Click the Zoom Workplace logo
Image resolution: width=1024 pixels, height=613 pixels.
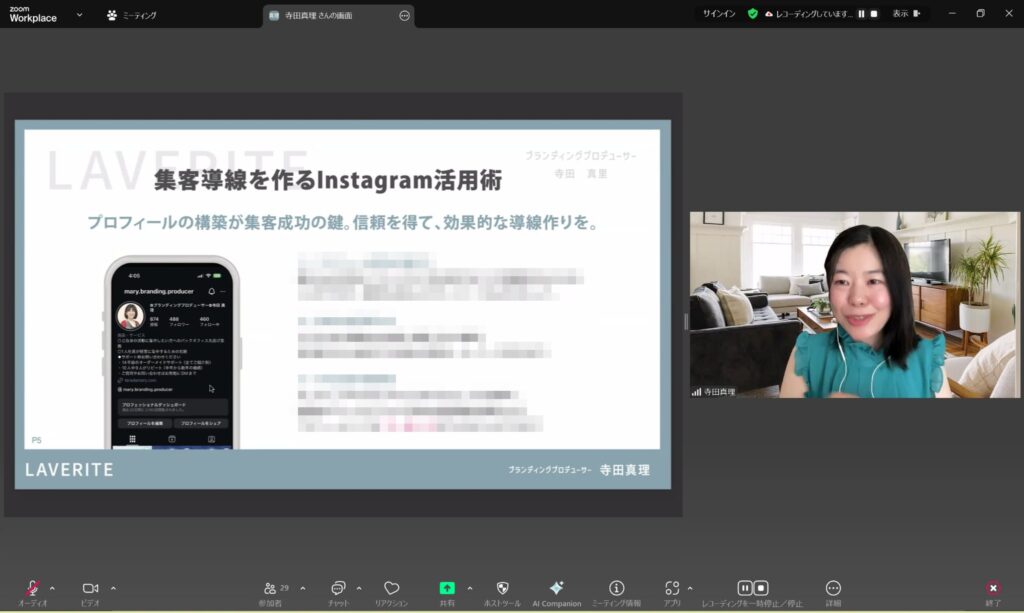33,14
